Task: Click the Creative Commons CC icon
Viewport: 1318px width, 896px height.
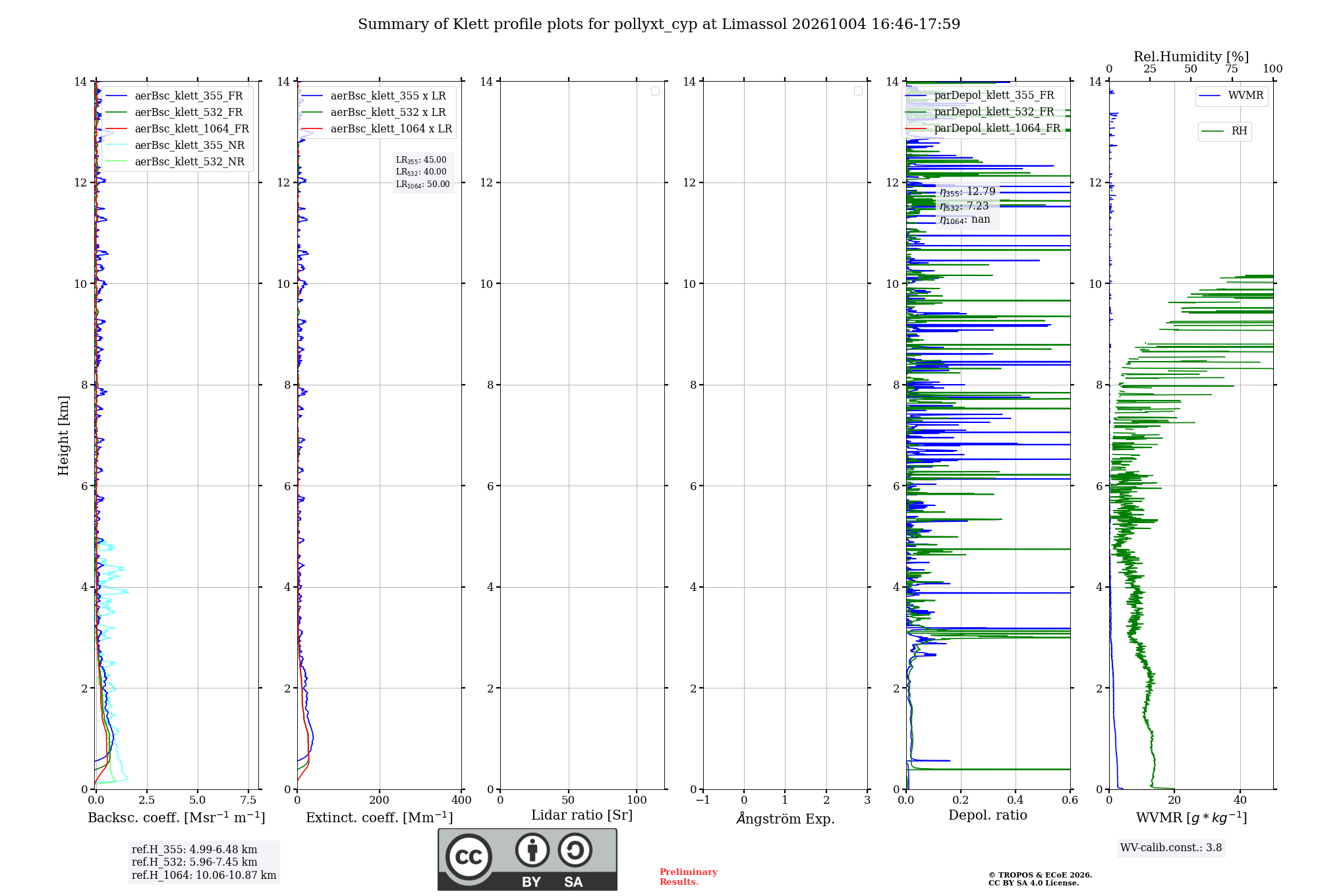Action: [469, 857]
